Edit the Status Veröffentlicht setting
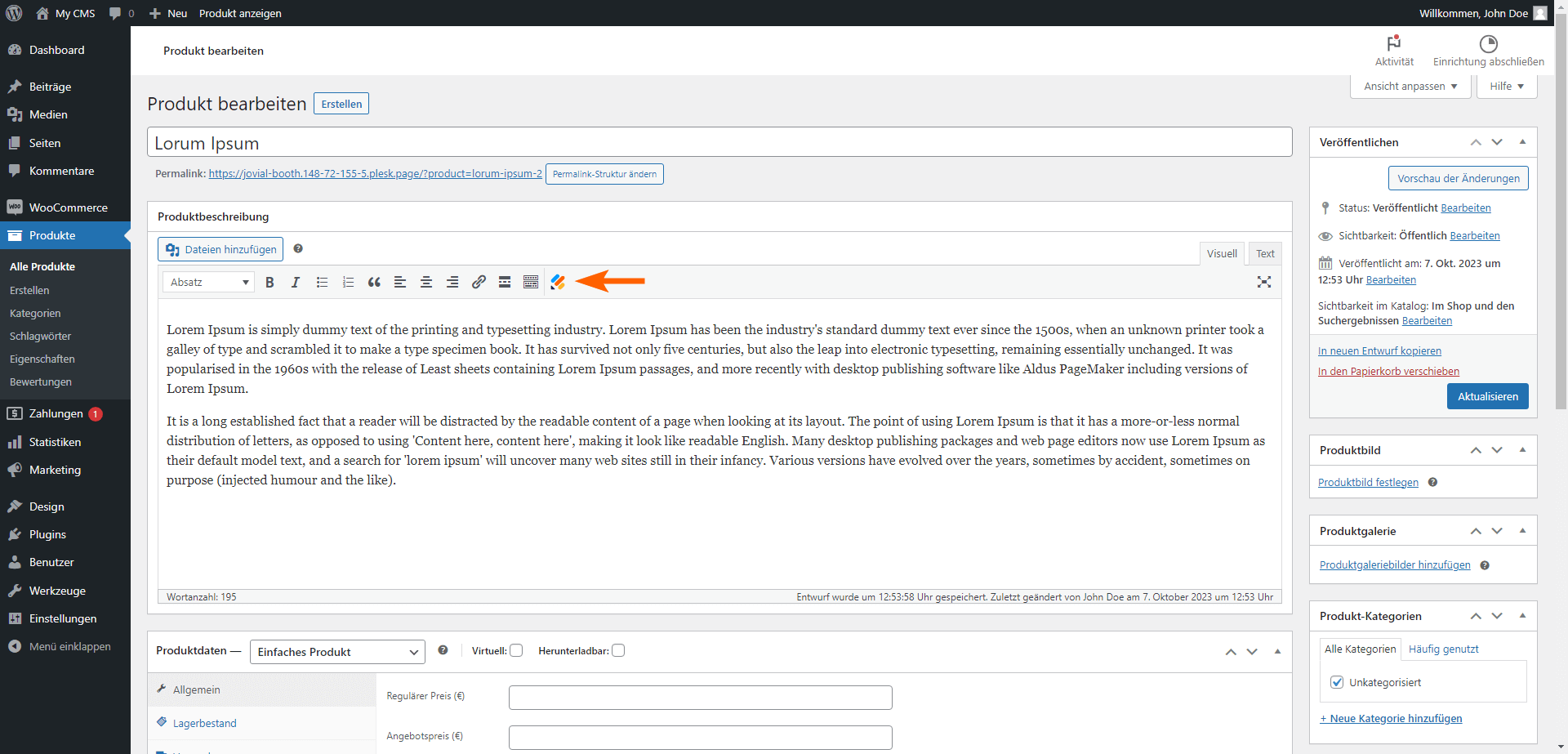Screen dimensions: 1568x754 pos(1465,208)
